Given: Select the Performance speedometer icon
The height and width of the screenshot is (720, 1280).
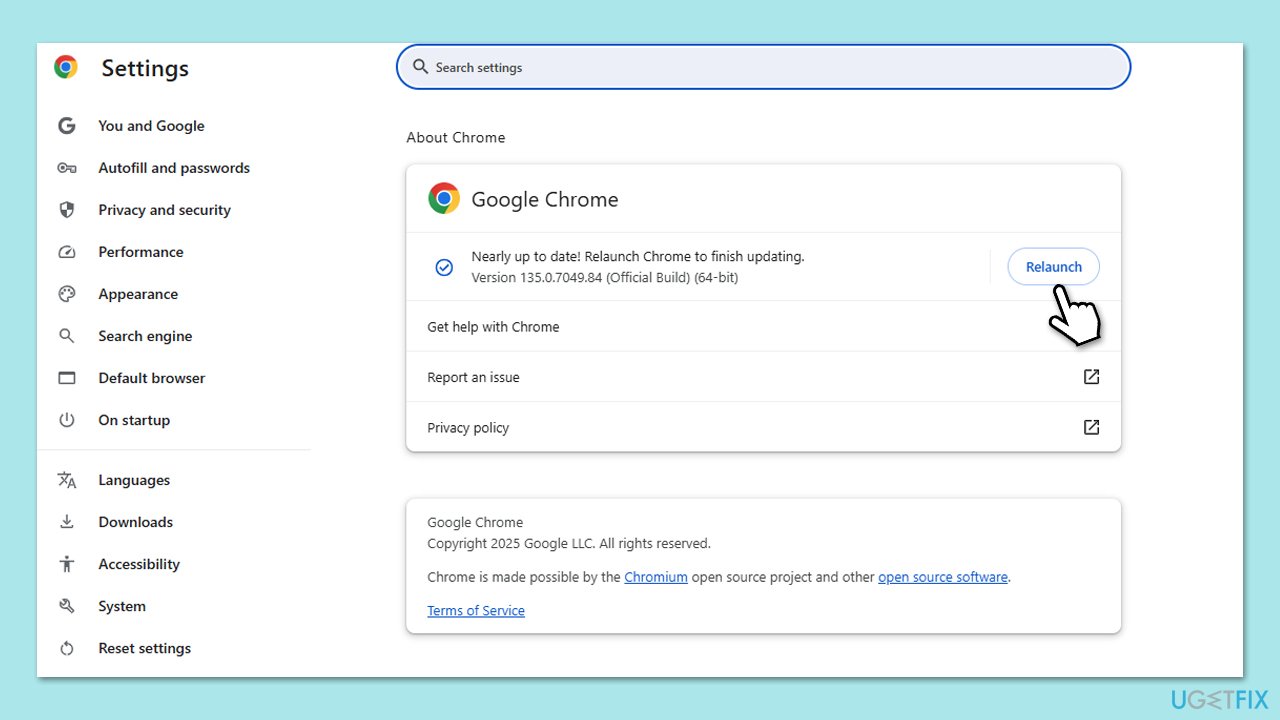Looking at the screenshot, I should 66,252.
